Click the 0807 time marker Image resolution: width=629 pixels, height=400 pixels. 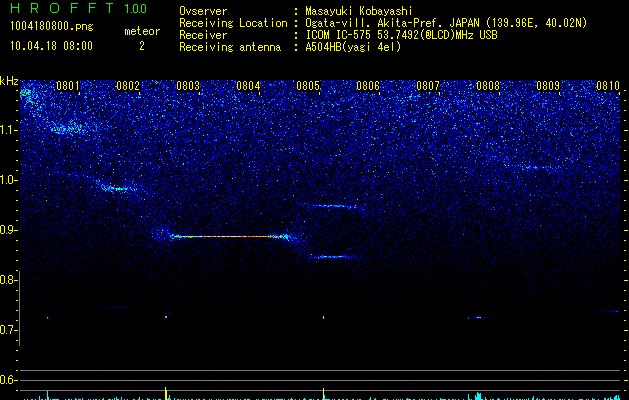pyautogui.click(x=428, y=86)
